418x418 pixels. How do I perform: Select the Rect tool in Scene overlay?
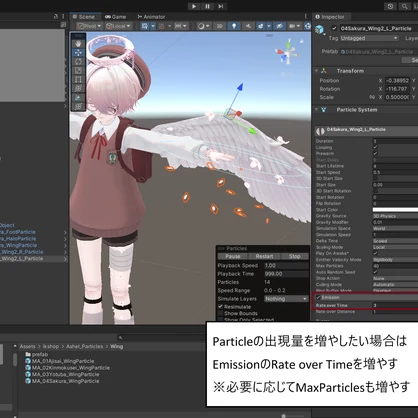tap(78, 79)
